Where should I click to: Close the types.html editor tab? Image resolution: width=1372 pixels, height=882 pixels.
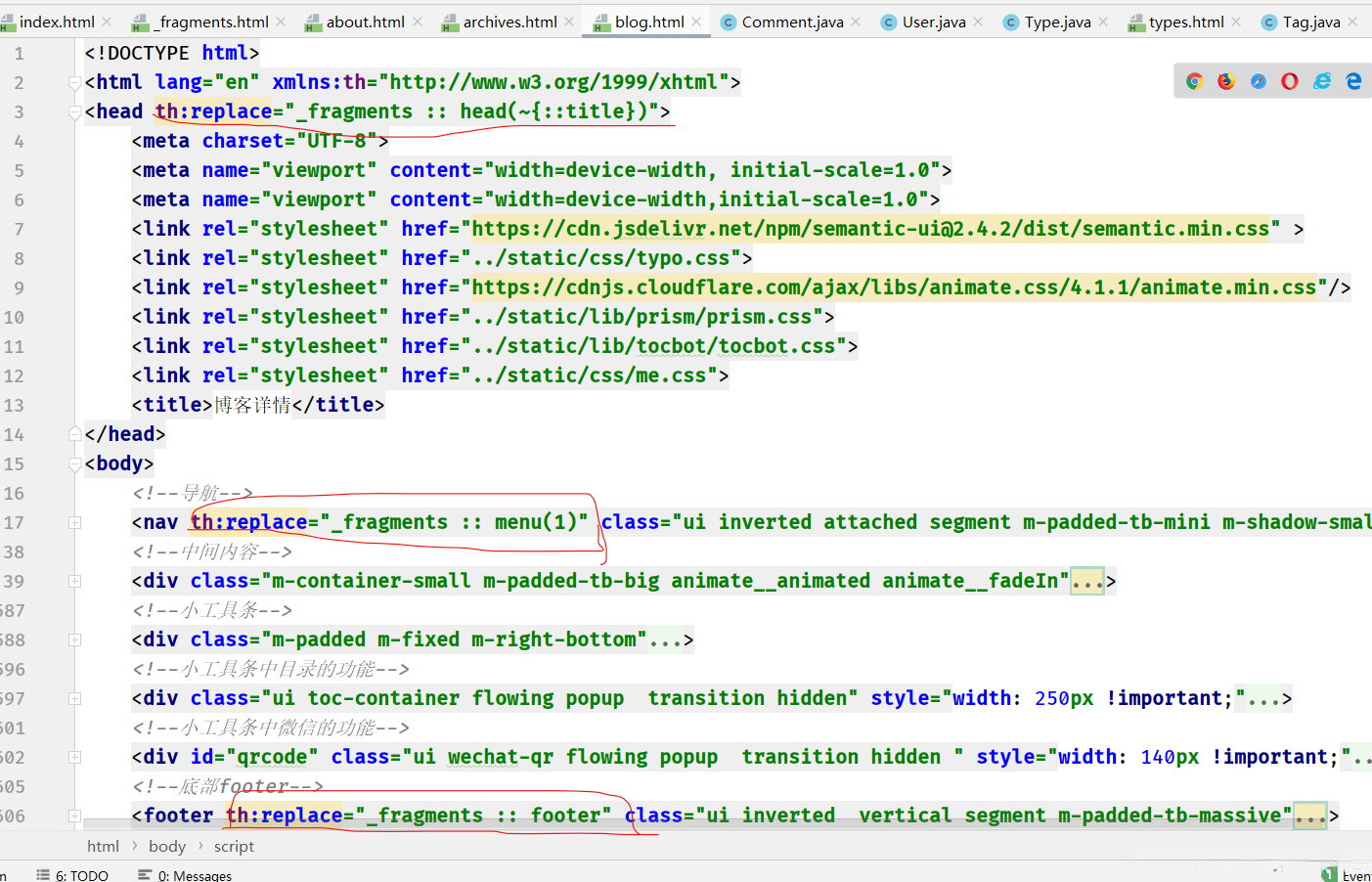pyautogui.click(x=1236, y=22)
